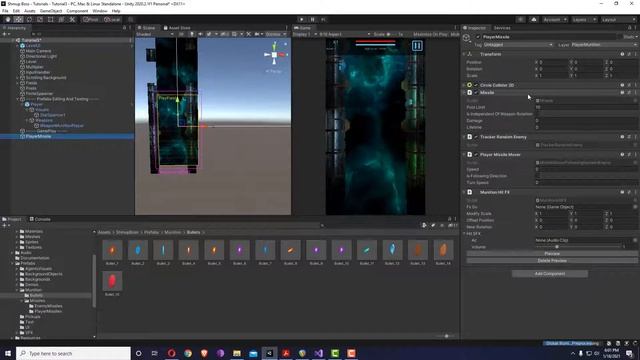Image resolution: width=640 pixels, height=360 pixels.
Task: Collapse Prefabs Editing And Testing object
Action: click(x=18, y=99)
